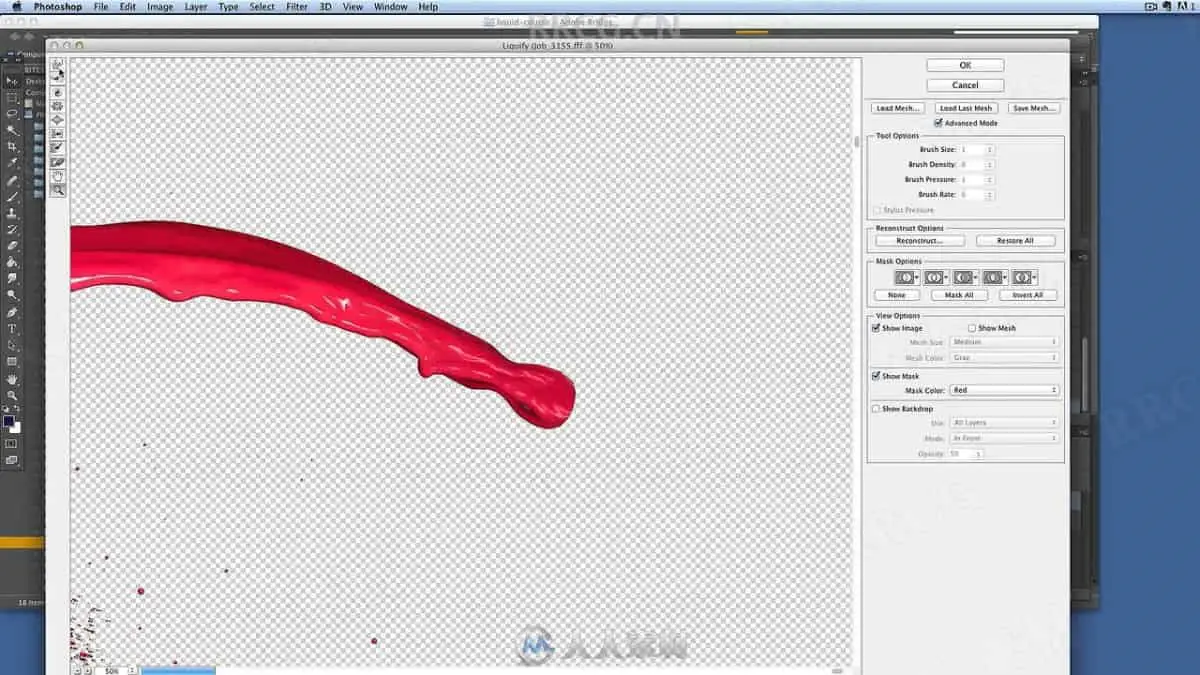
Task: Open the Subtract from Selection mask option dropdown
Action: [965, 277]
